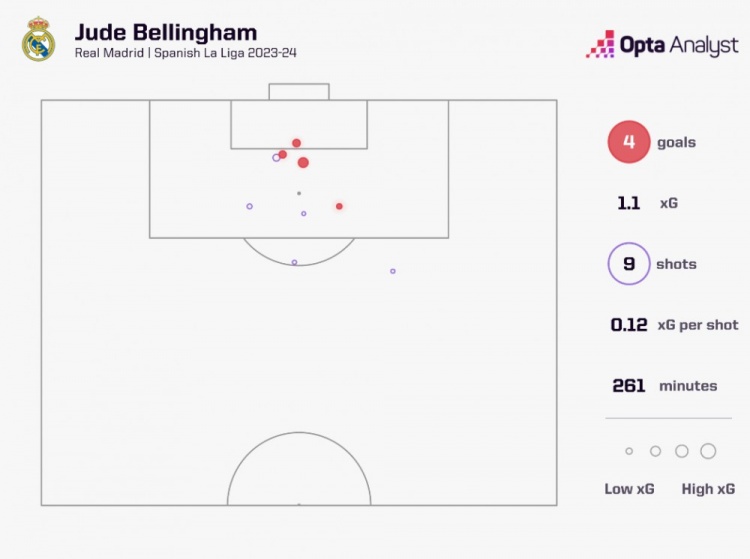Select the red goal dot inside six-yard box
Viewport: 750px width, 559px height.
pos(297,143)
